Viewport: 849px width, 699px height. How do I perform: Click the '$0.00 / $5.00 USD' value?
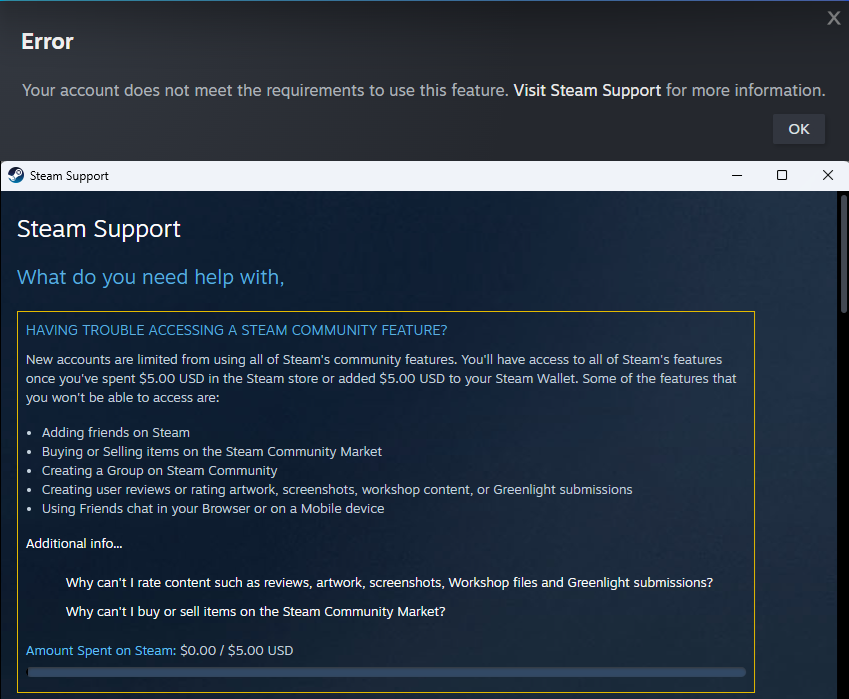coord(237,650)
